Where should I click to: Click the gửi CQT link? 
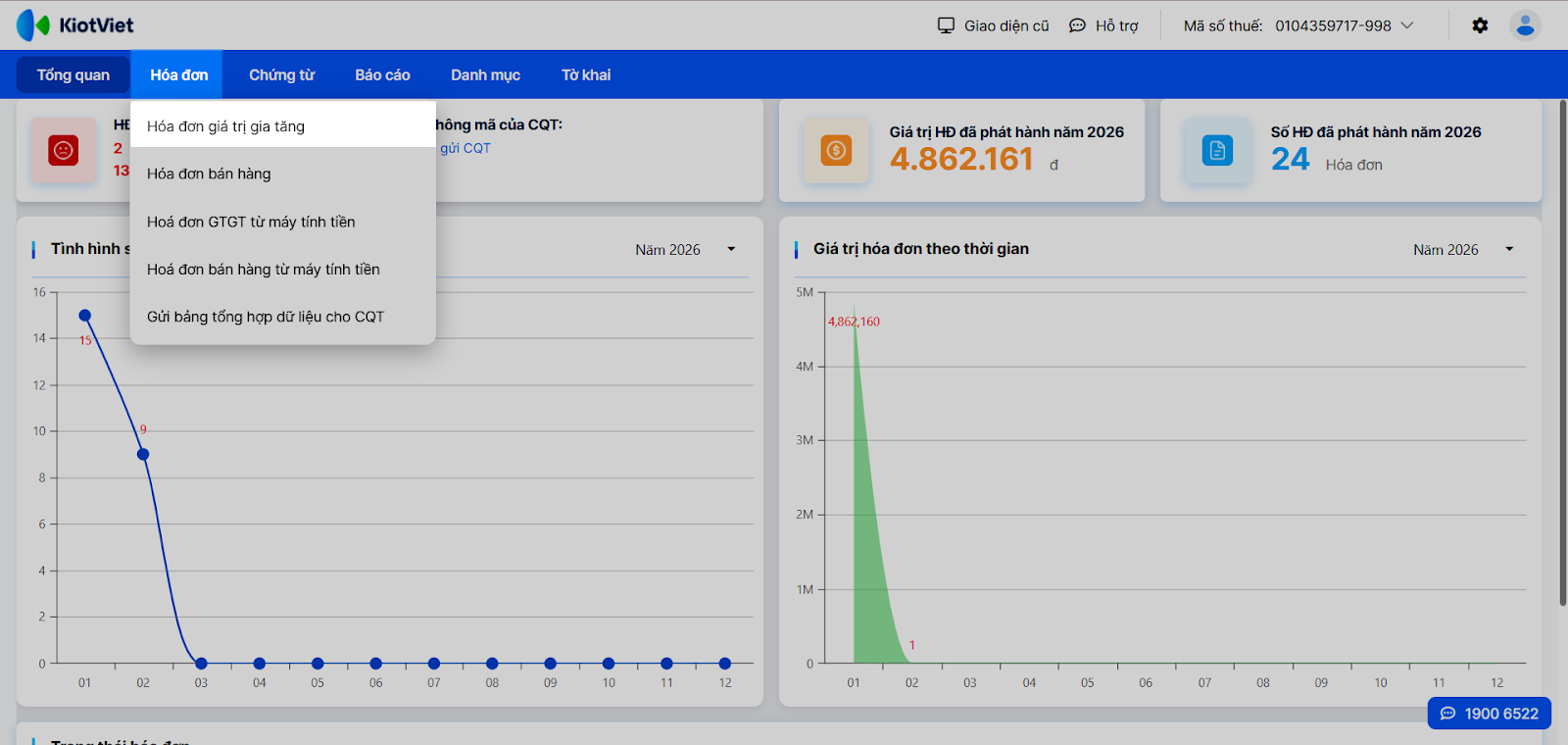465,148
